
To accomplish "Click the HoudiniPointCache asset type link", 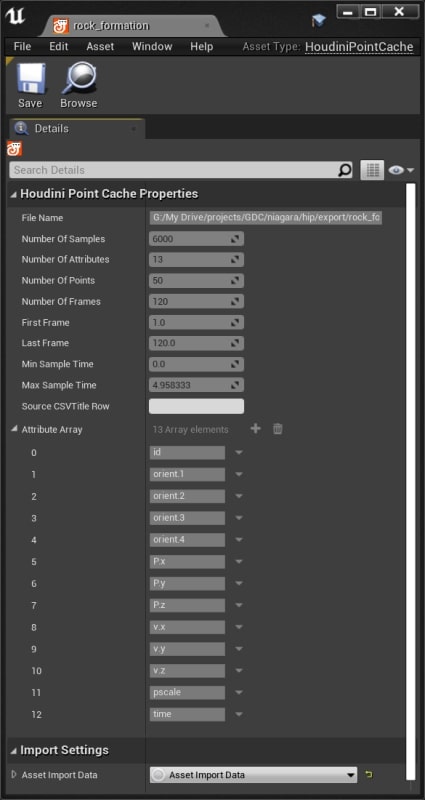I will click(359, 47).
